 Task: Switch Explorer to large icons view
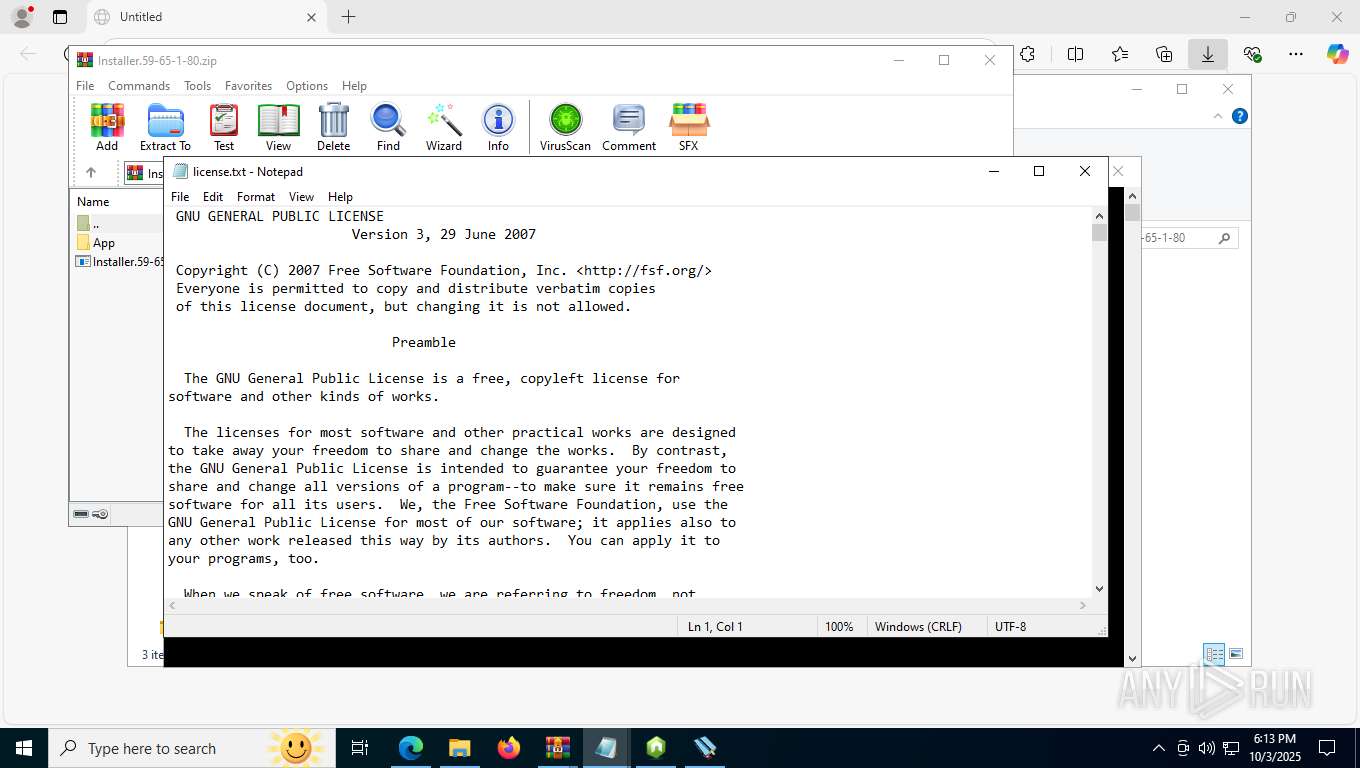(1236, 654)
